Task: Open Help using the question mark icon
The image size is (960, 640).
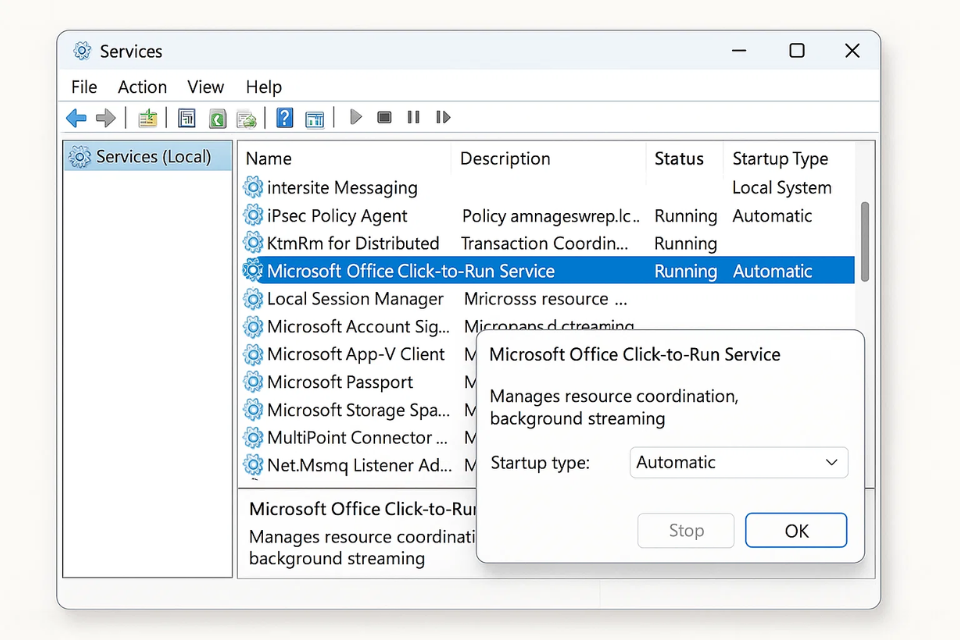Action: click(x=284, y=117)
